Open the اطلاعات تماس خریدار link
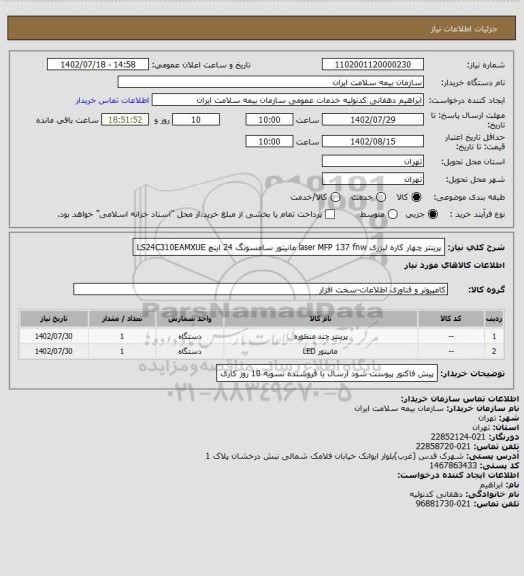524x576 pixels. click(112, 100)
